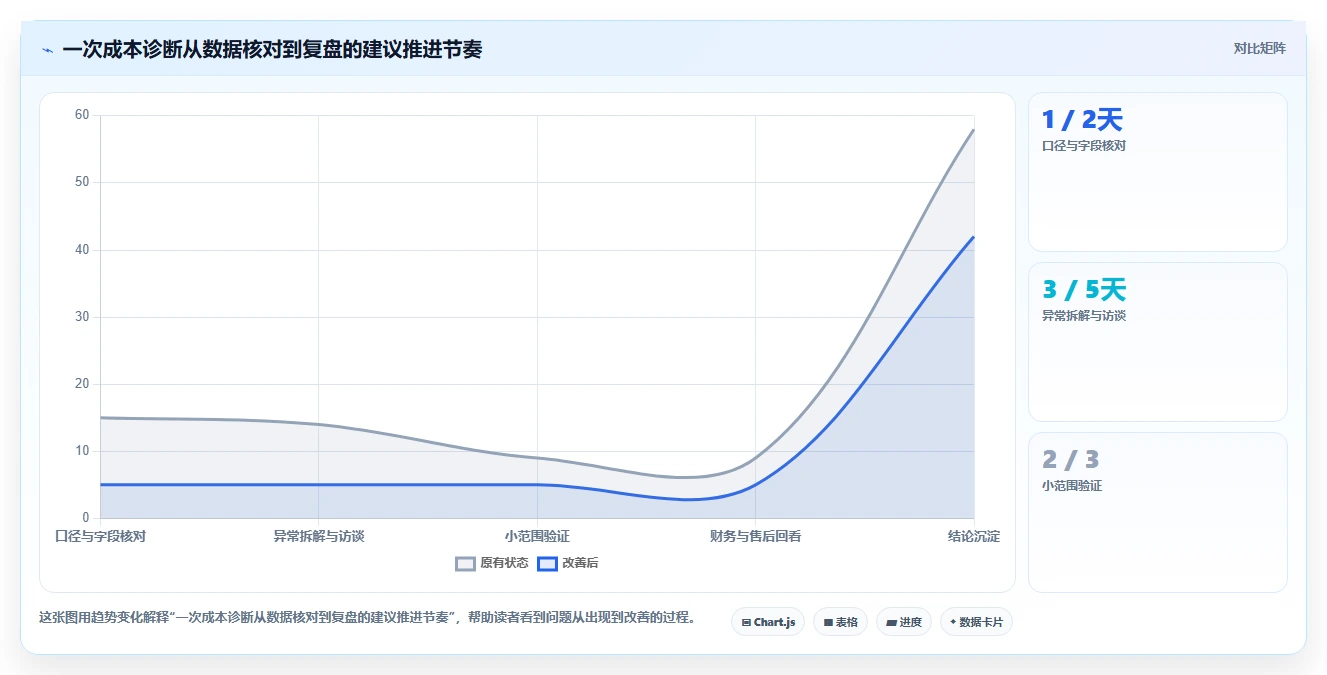Screen dimensions: 1327x675
Task: Click x-axis label 口径与字段核对
Action: [x=100, y=536]
